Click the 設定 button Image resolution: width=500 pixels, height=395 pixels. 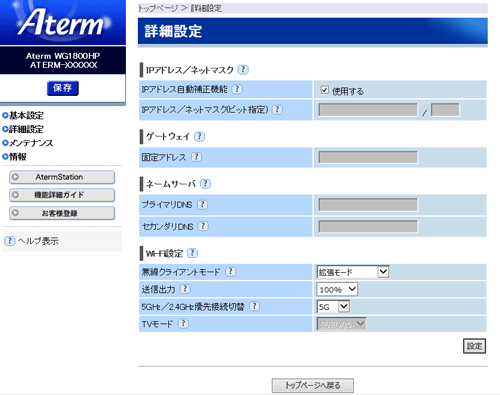[x=474, y=346]
